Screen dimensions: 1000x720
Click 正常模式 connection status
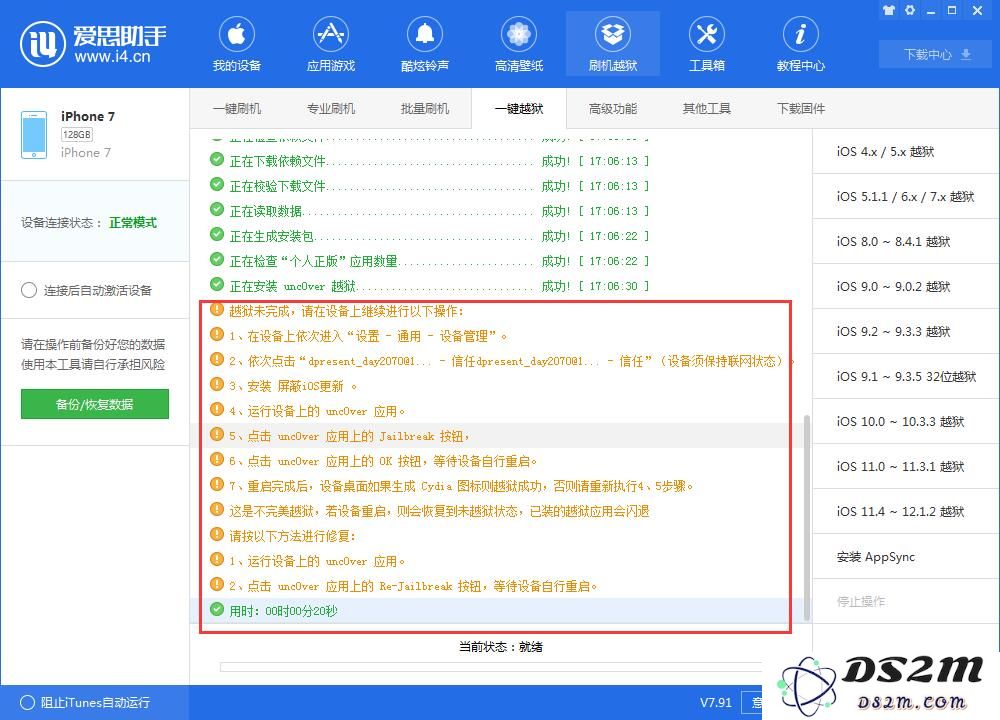133,223
